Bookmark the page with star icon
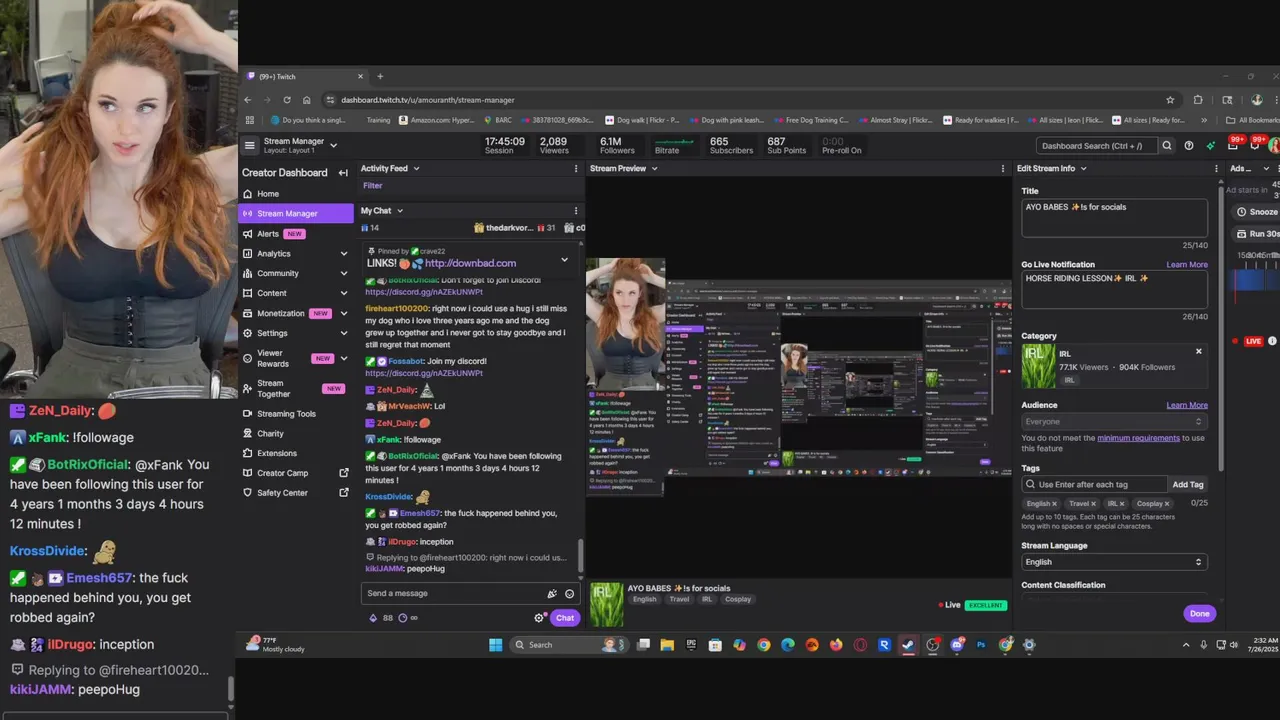 (x=1170, y=100)
